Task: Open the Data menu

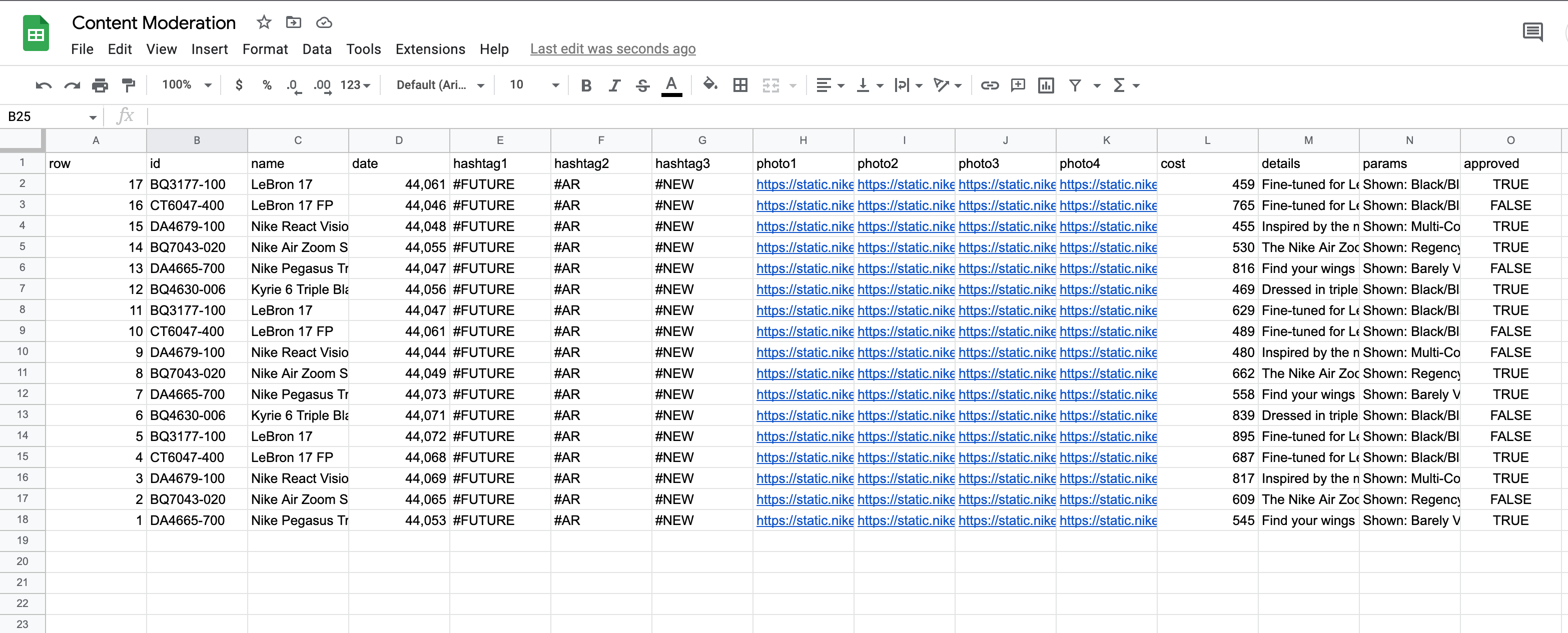Action: [x=317, y=49]
